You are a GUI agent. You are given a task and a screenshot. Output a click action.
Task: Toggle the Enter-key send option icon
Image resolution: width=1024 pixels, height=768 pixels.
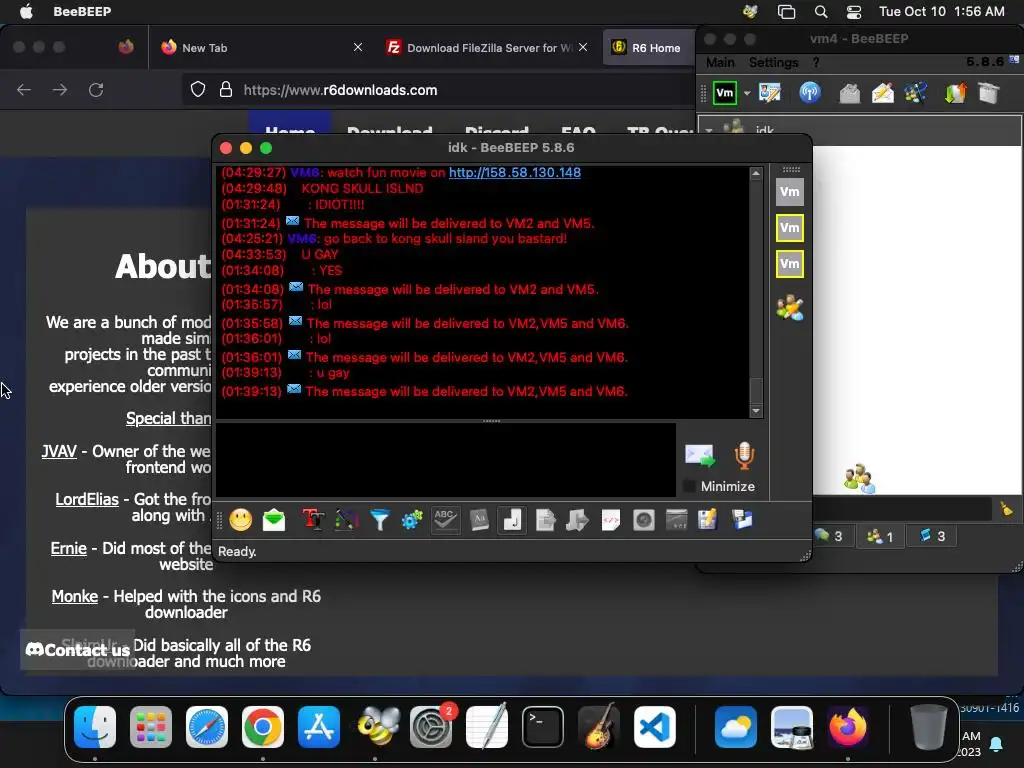(513, 520)
